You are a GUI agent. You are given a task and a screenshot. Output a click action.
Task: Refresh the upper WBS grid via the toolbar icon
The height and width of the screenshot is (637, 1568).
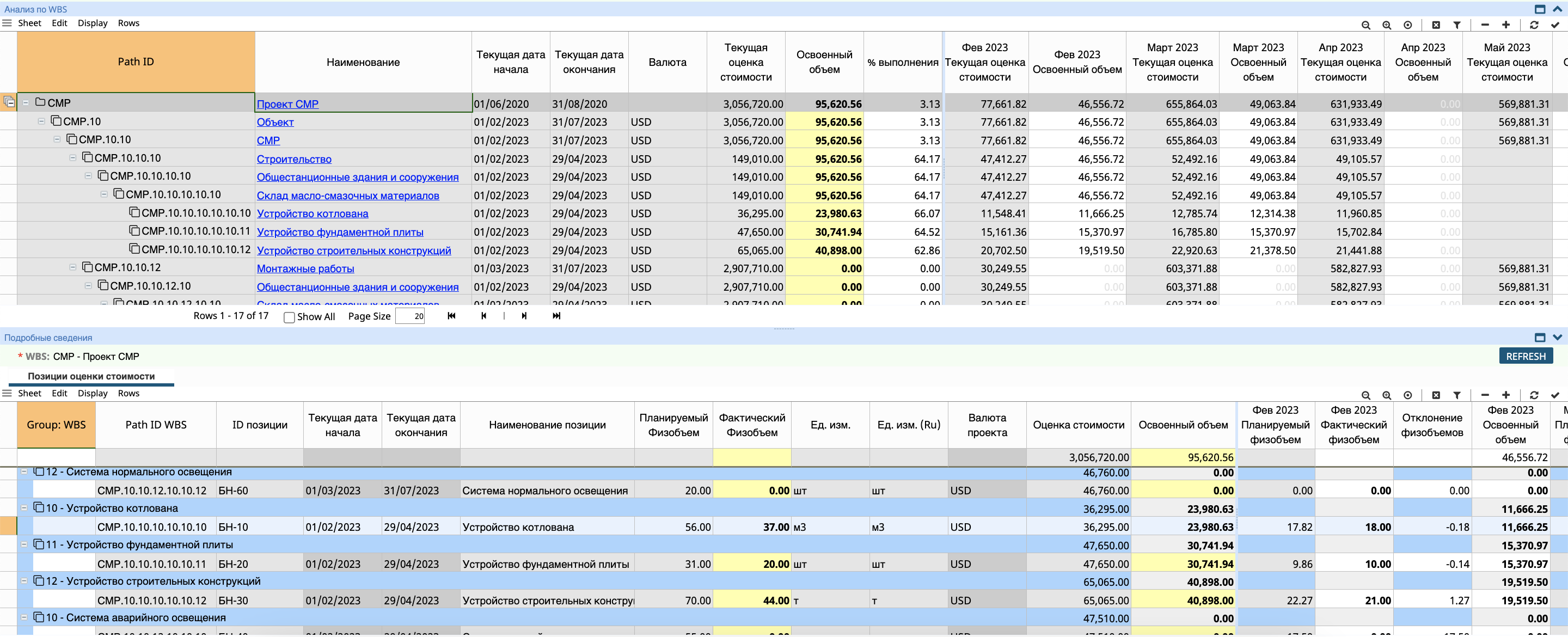click(1534, 25)
